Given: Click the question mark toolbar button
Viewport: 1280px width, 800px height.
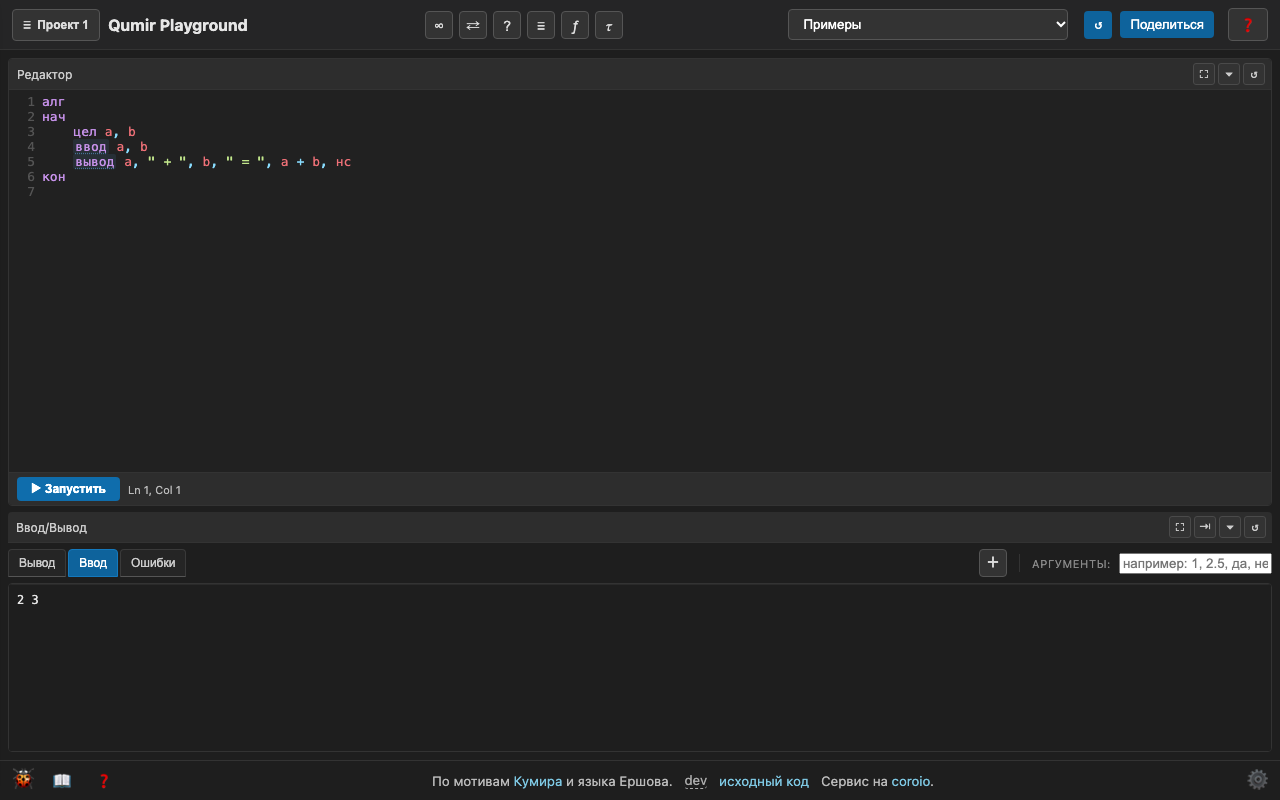Looking at the screenshot, I should [x=507, y=25].
